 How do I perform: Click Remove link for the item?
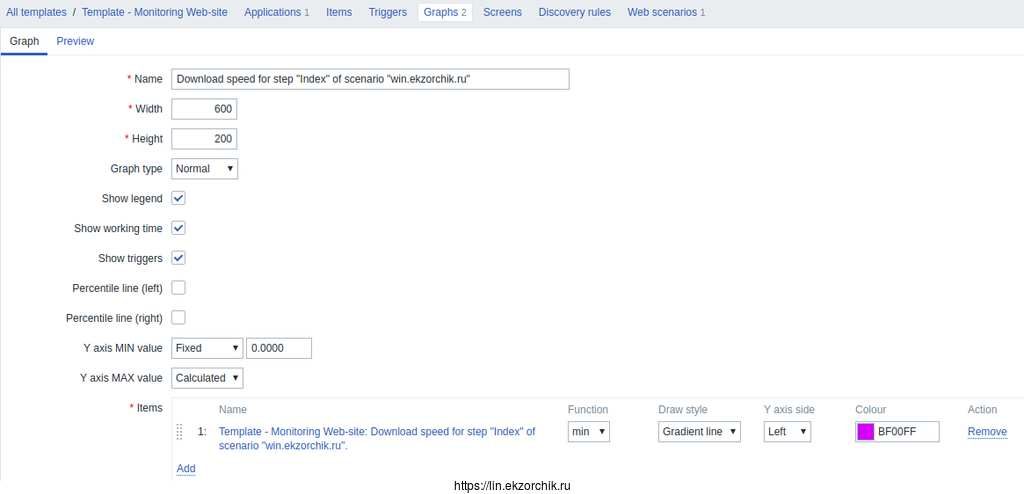tap(987, 432)
